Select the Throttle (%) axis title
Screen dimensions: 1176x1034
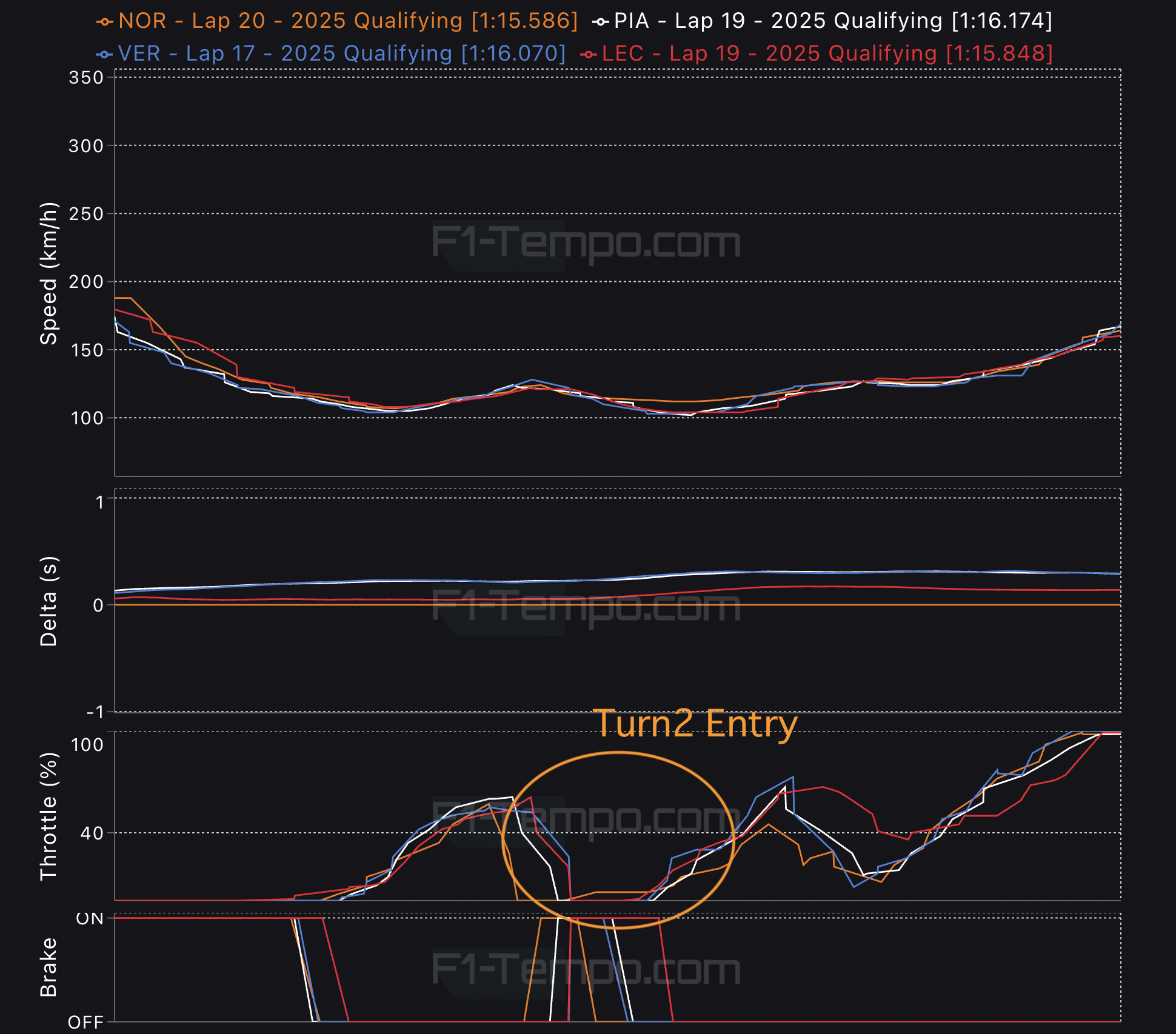click(48, 816)
